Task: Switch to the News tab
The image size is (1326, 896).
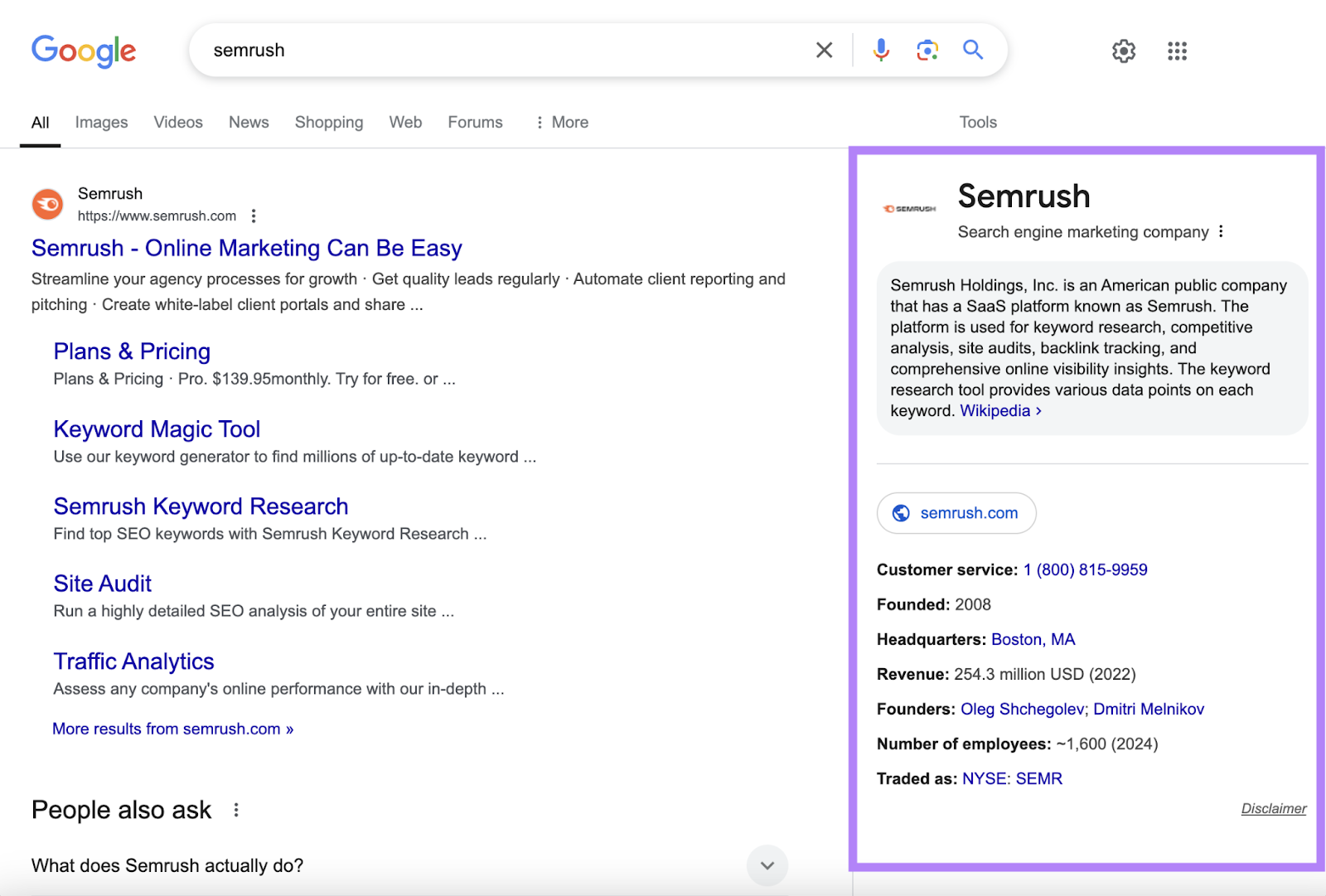Action: click(x=249, y=123)
